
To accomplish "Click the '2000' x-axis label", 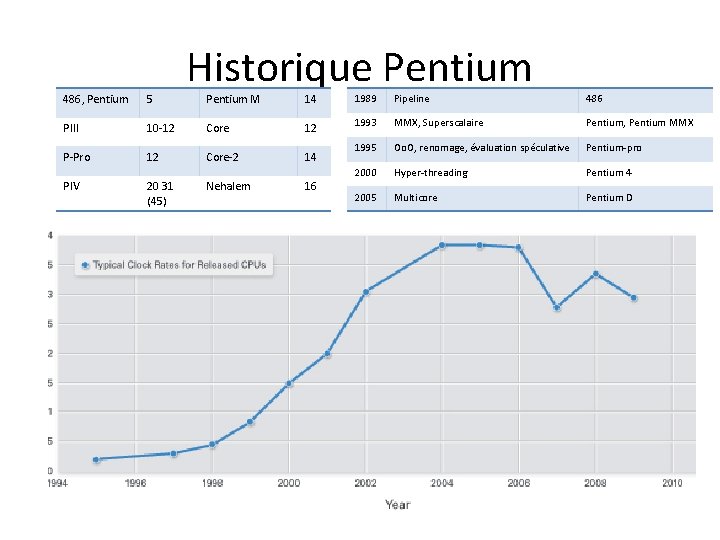I will (x=289, y=483).
